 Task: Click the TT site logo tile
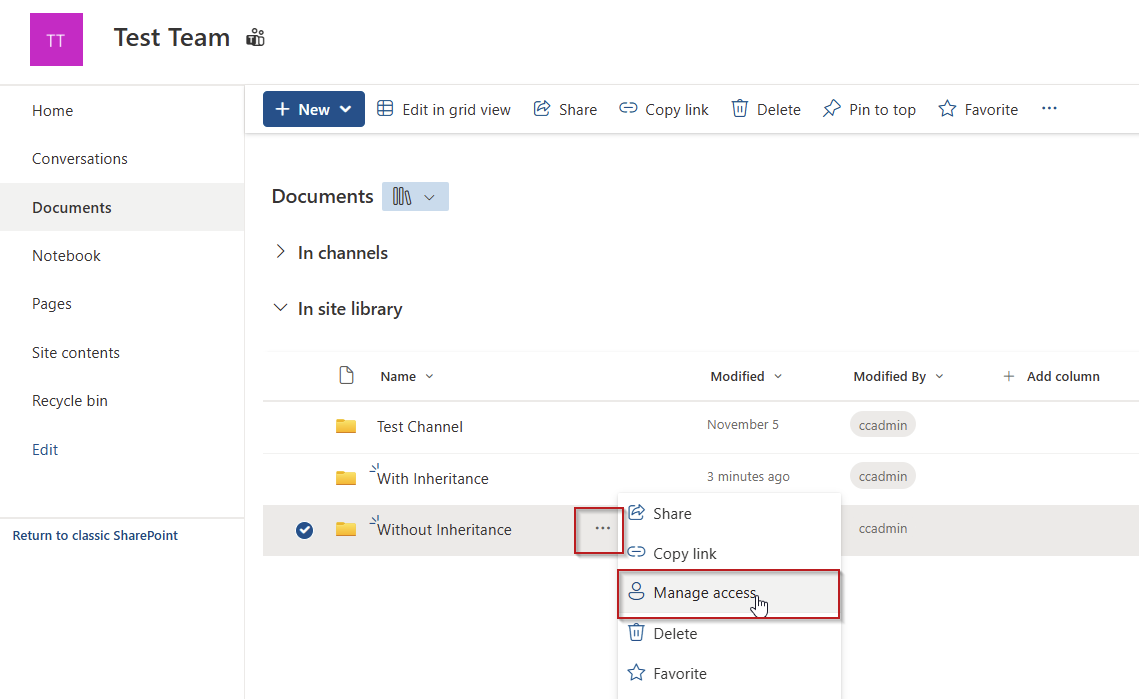pyautogui.click(x=56, y=40)
